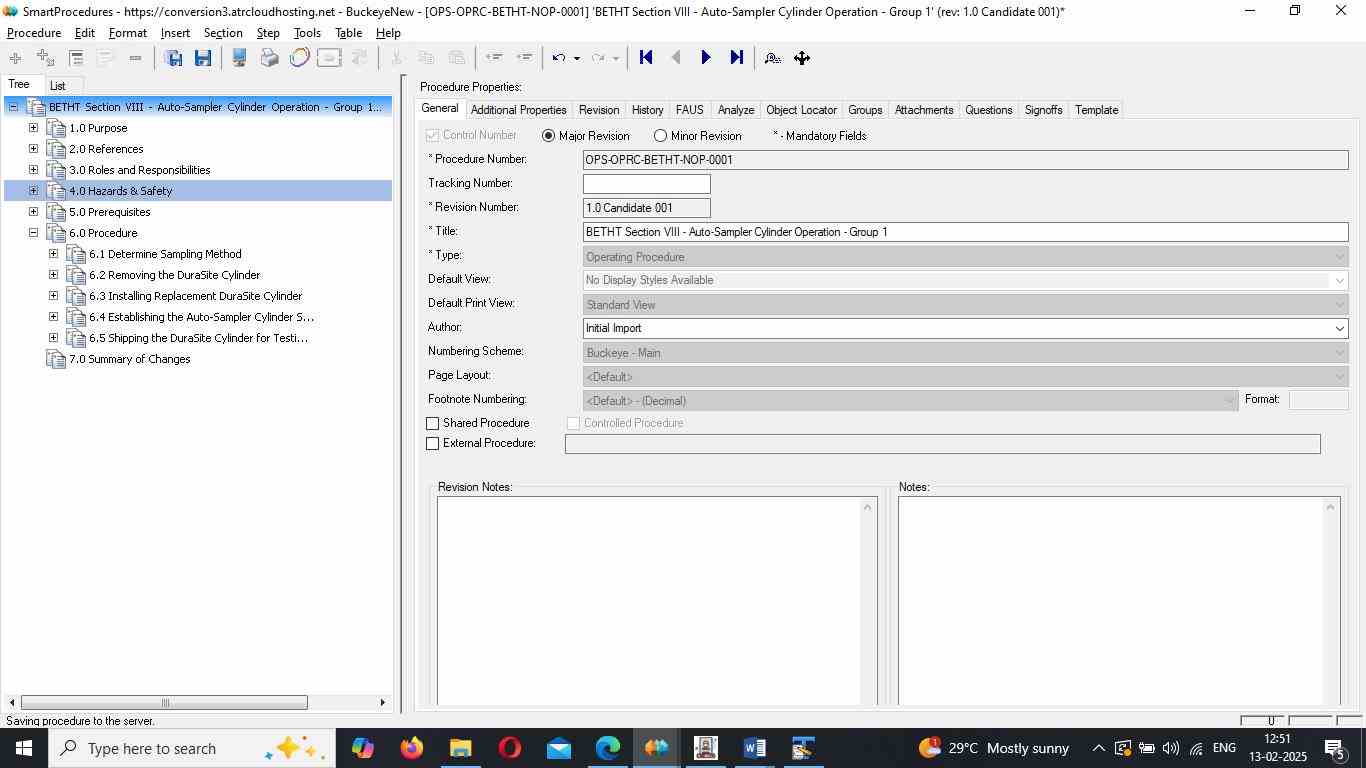This screenshot has height=768, width=1366.
Task: Click the weather widget on taskbar
Action: point(993,748)
